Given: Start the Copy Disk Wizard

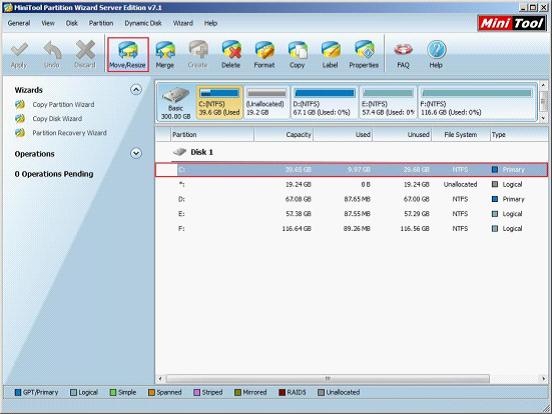Looking at the screenshot, I should pyautogui.click(x=57, y=119).
